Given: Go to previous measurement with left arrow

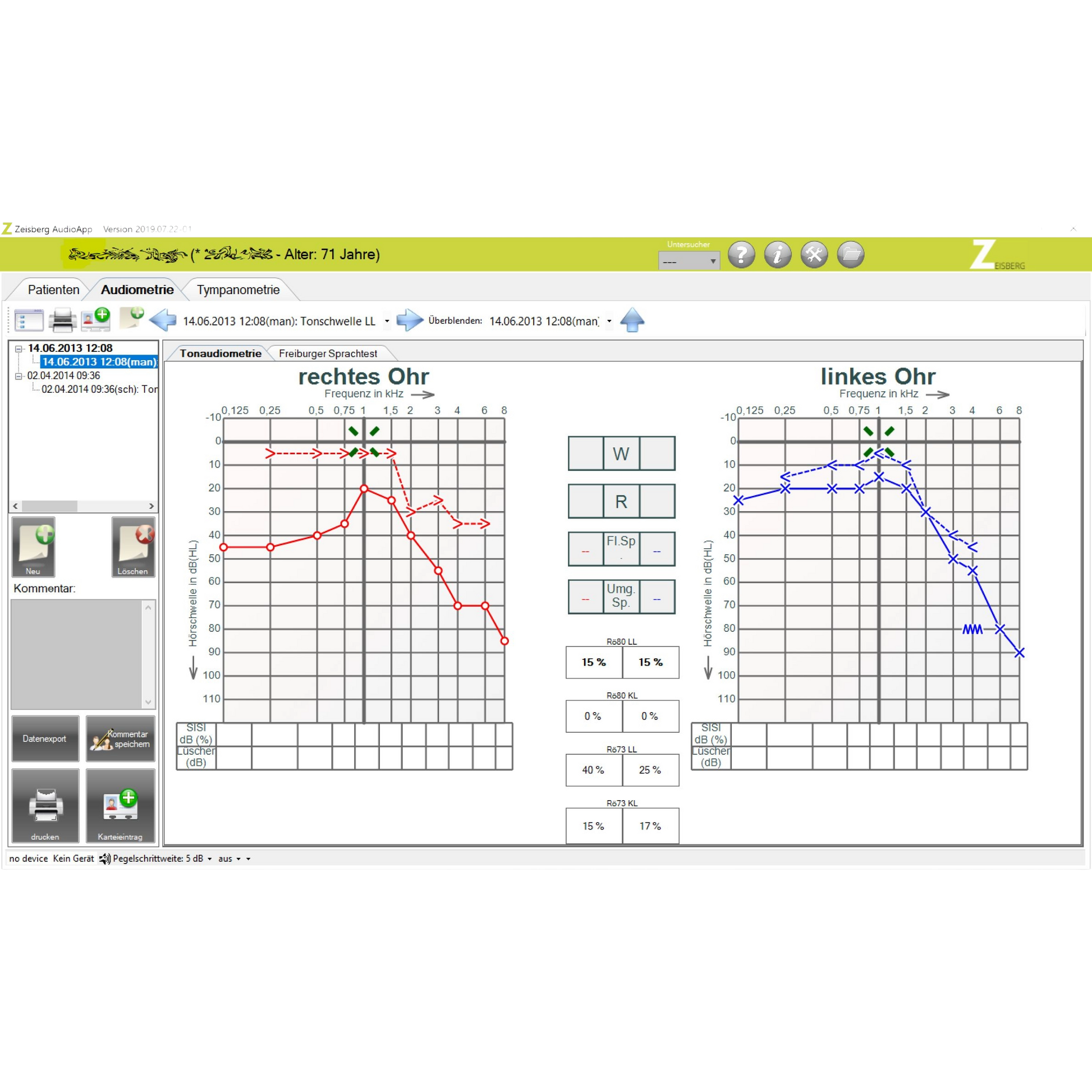Looking at the screenshot, I should [163, 320].
